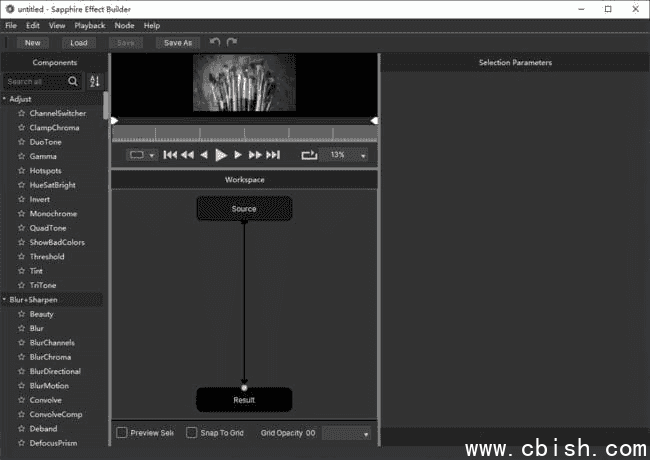Star the BlurMotion component
The image size is (650, 460).
coord(22,386)
